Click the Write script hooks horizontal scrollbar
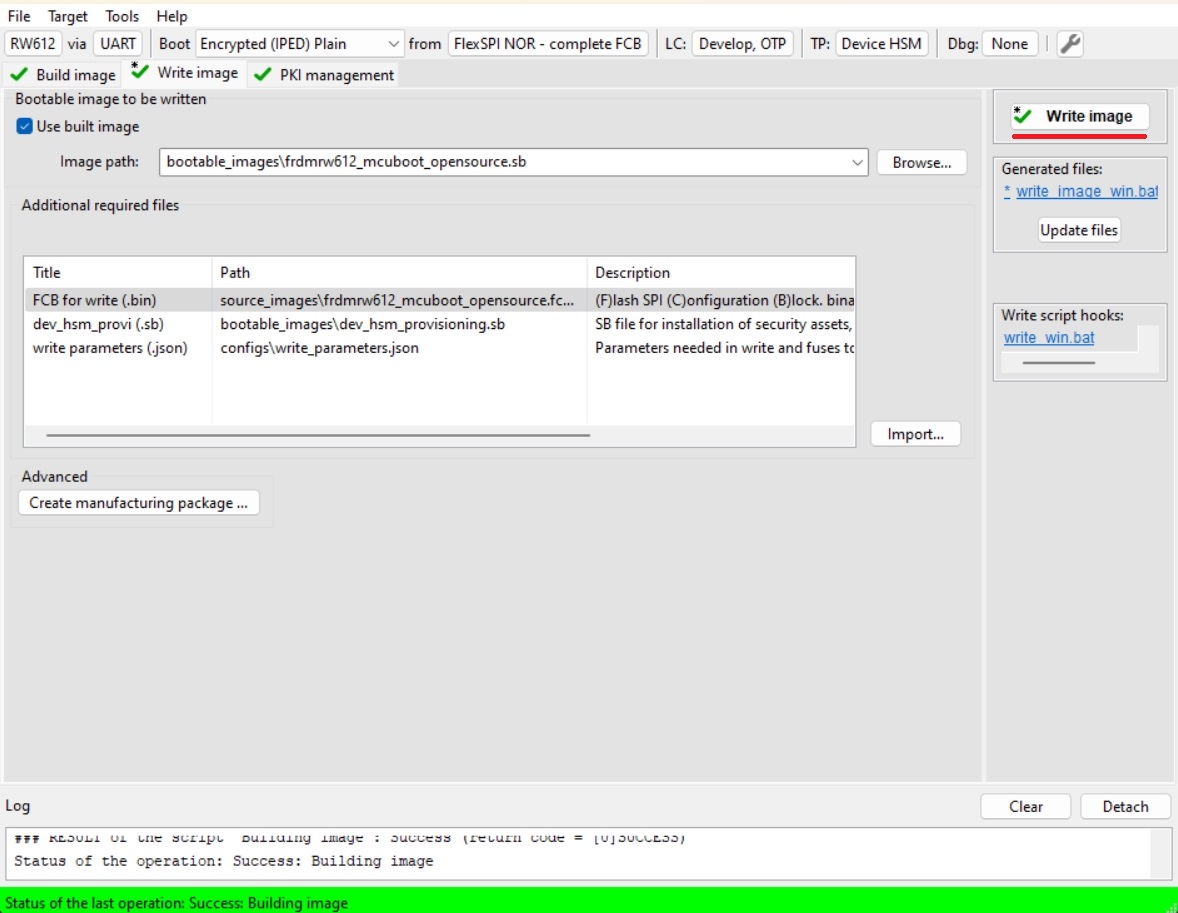Viewport: 1178px width, 913px height. point(1058,363)
